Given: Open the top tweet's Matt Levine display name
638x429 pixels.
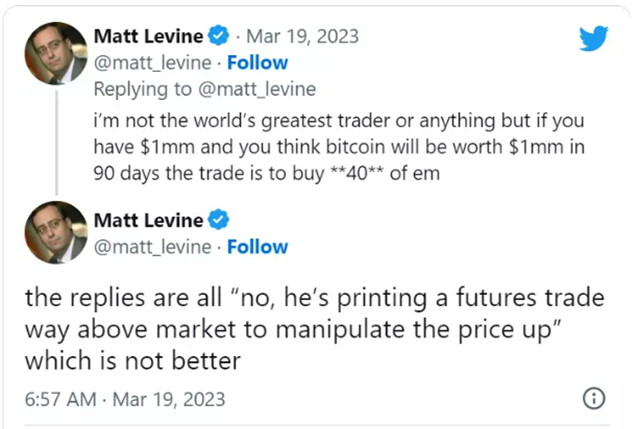Looking at the screenshot, I should (149, 37).
